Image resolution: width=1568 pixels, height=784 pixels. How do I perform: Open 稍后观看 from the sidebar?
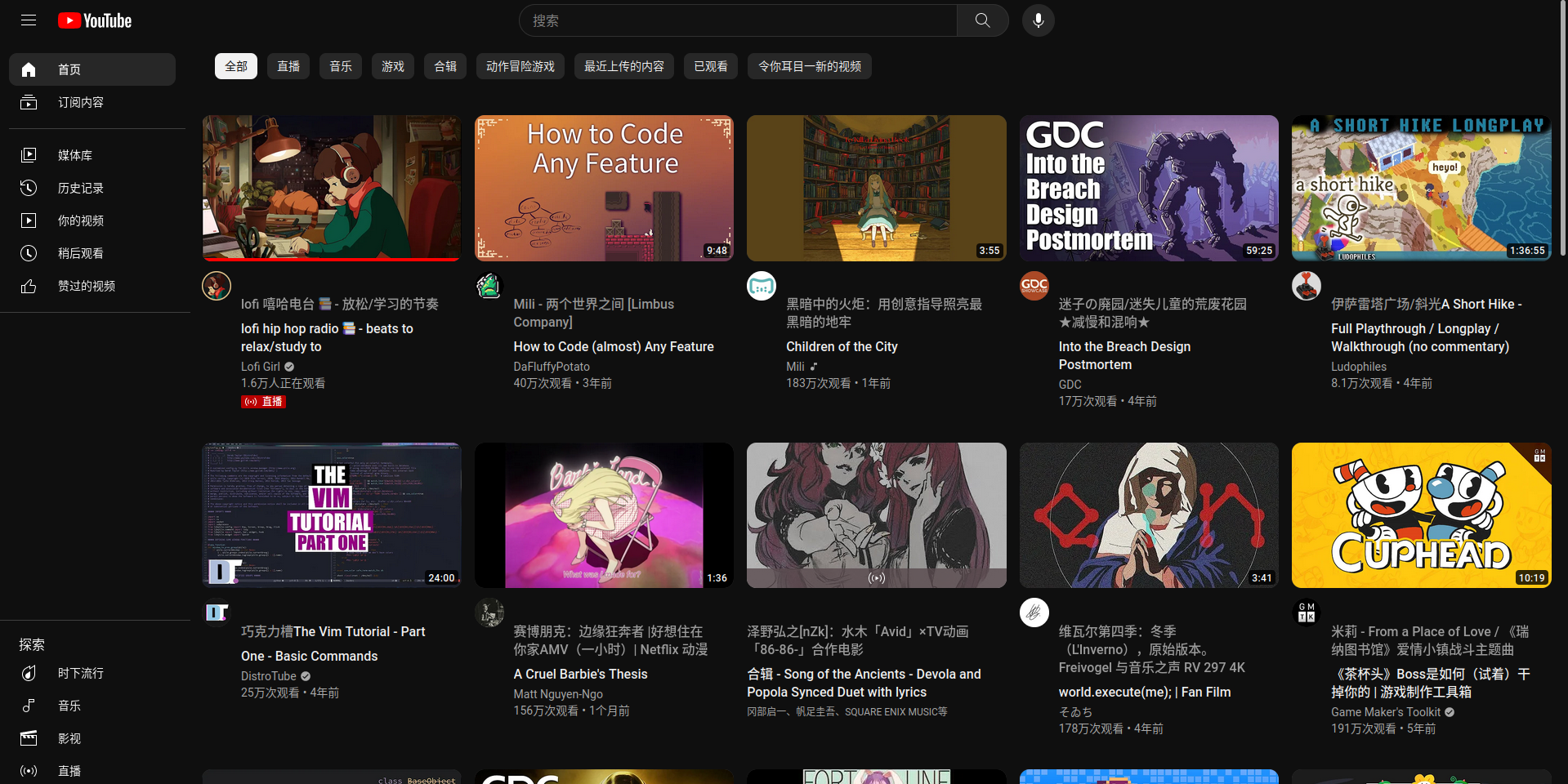81,253
